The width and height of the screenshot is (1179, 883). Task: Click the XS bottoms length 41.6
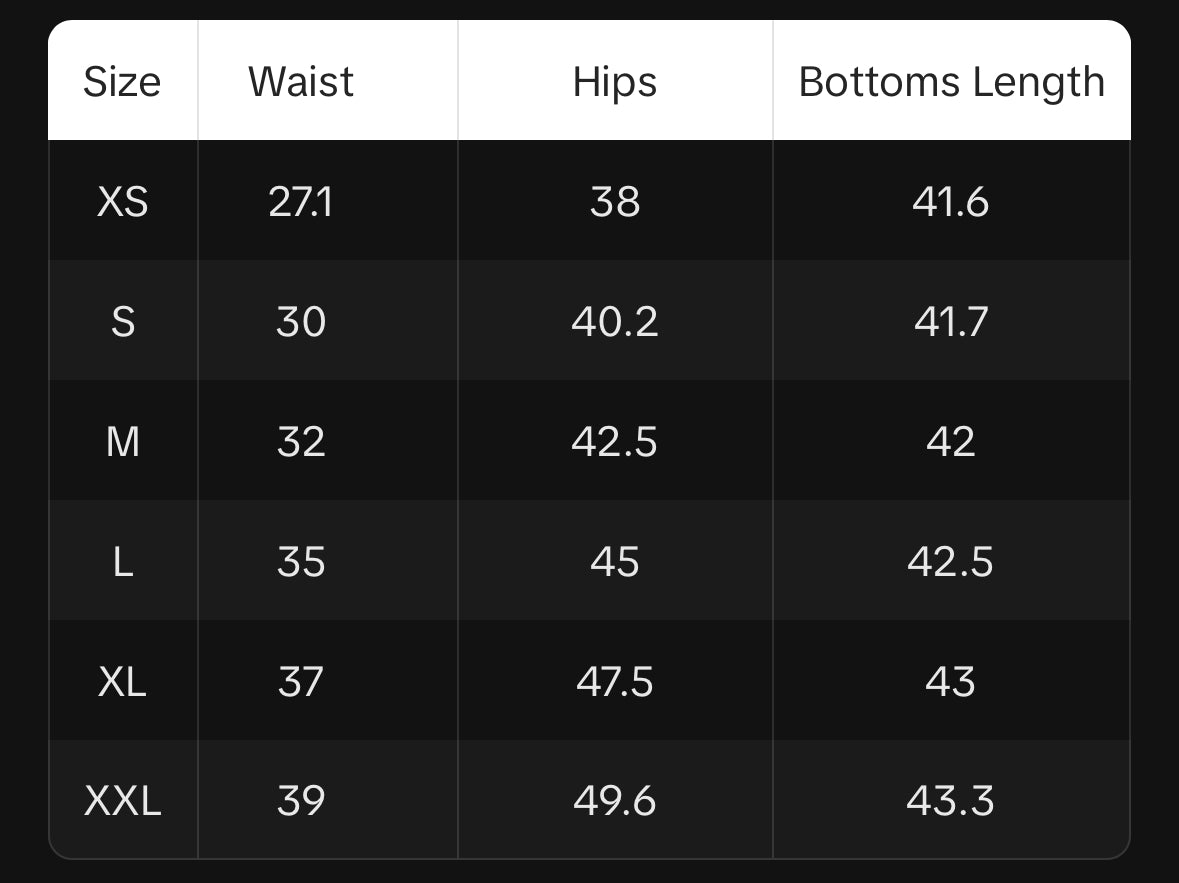click(x=951, y=202)
